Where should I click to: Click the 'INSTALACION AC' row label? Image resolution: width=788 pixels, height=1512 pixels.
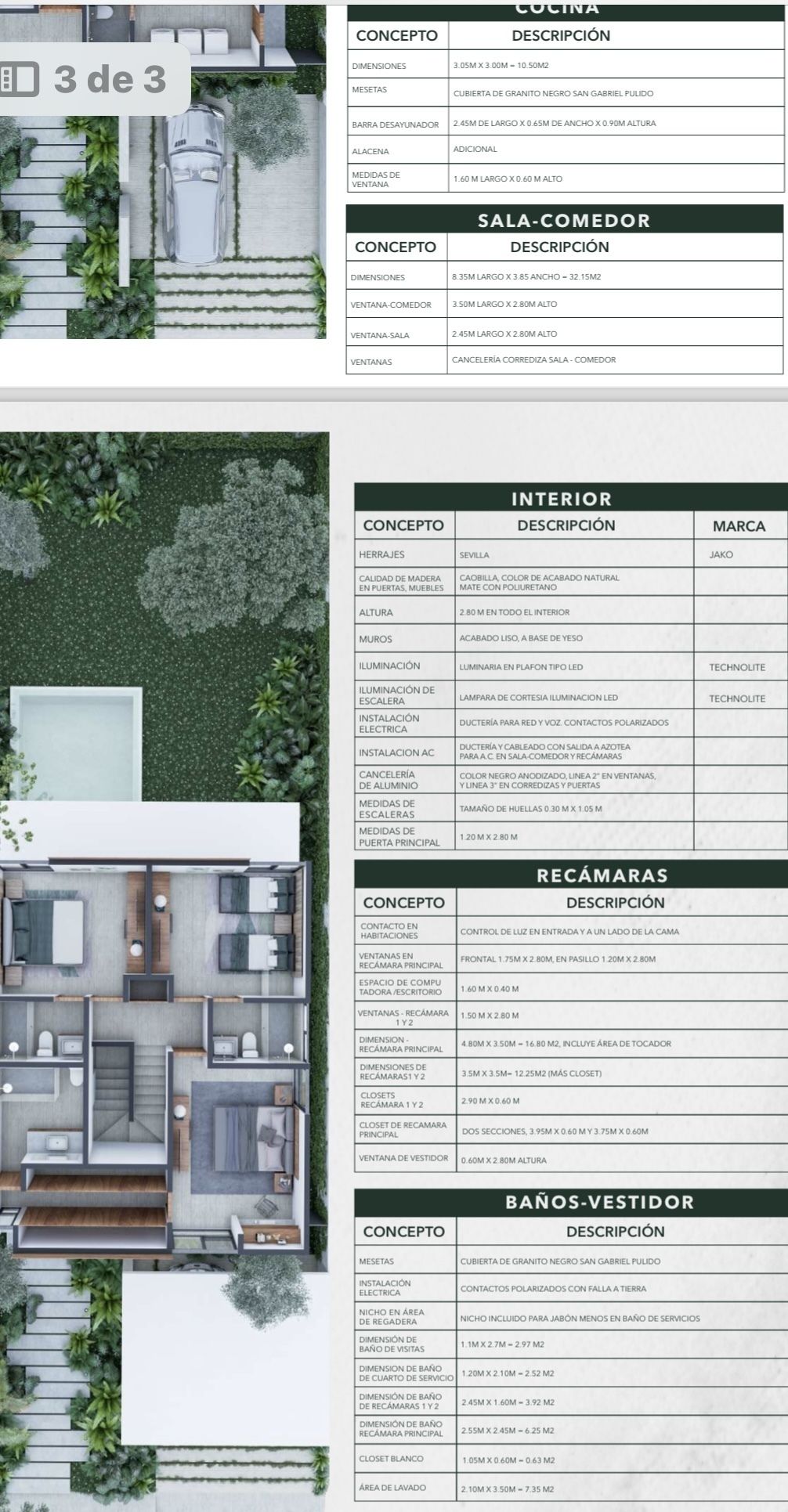[x=396, y=752]
